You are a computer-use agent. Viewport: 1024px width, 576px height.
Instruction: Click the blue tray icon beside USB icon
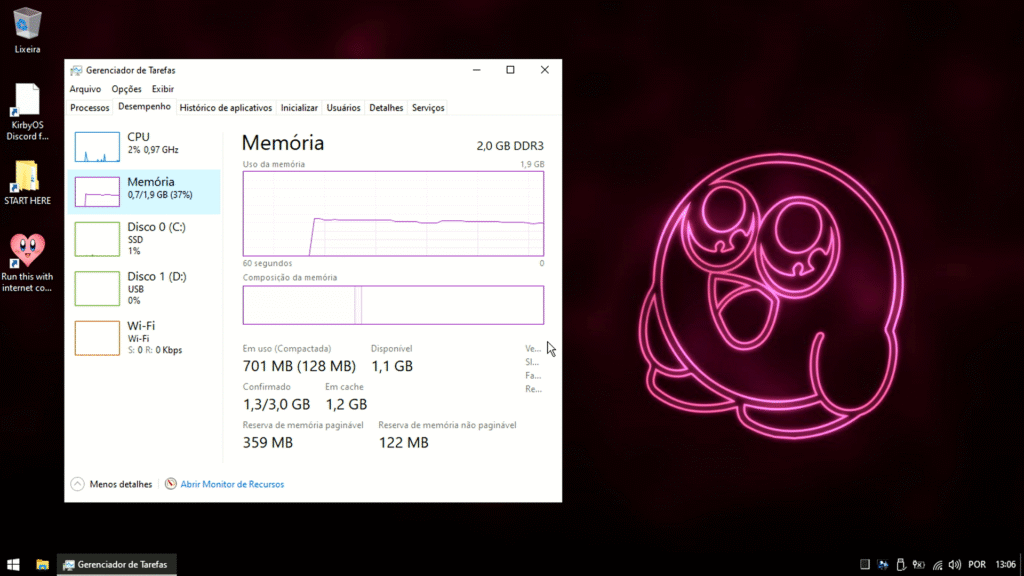(883, 564)
